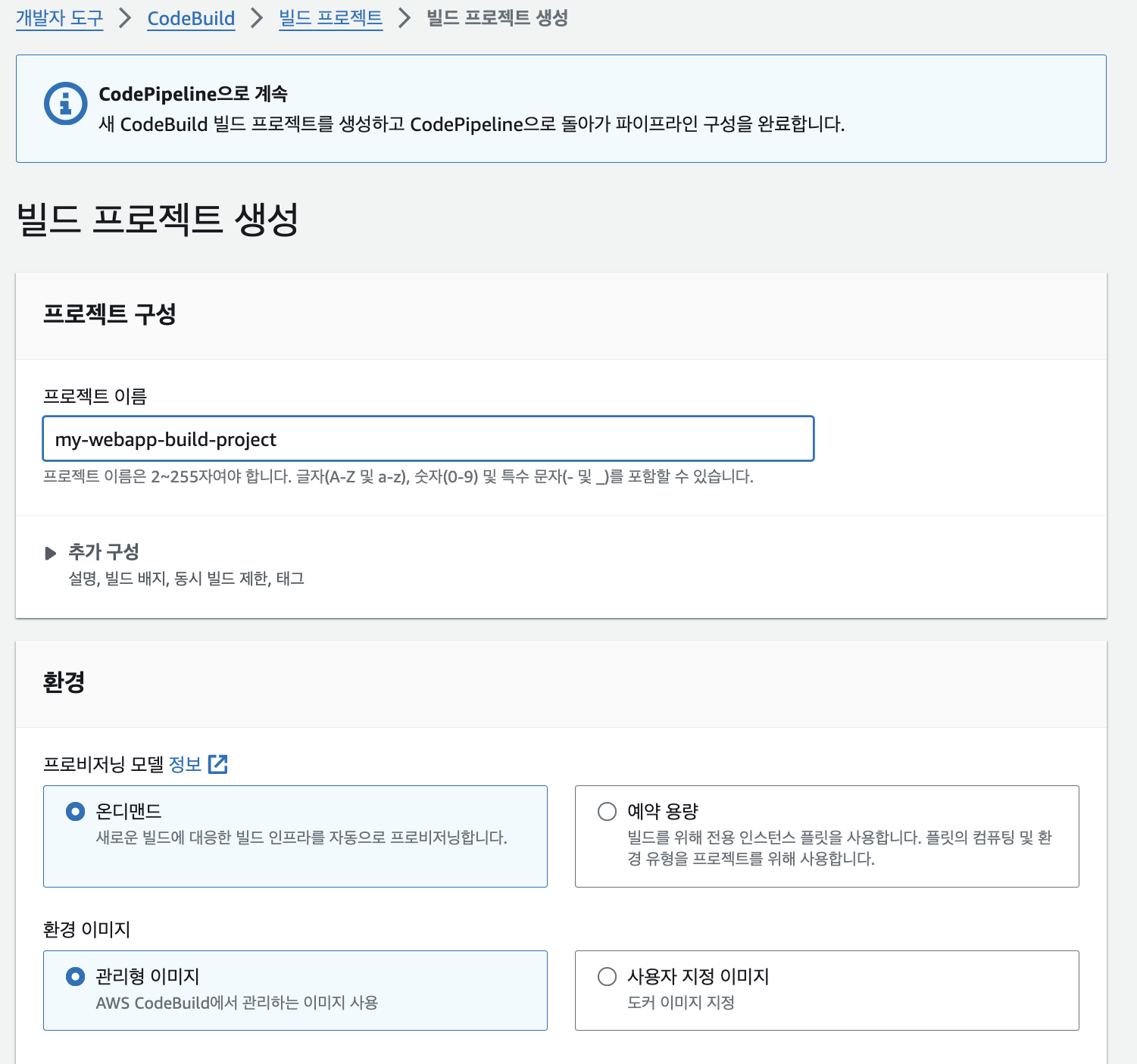Choose the 사용자 지정 이미지 radio option
This screenshot has height=1064, width=1137.
point(607,977)
